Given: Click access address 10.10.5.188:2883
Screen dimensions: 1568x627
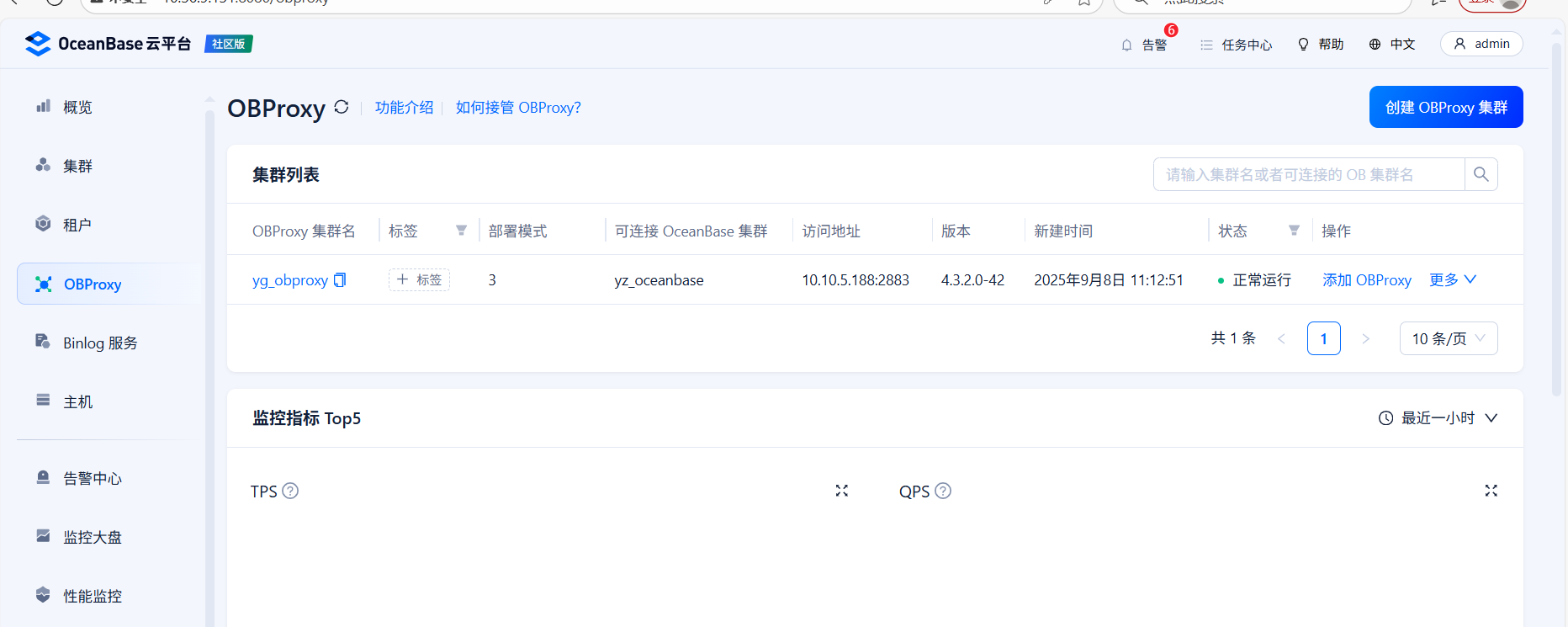Looking at the screenshot, I should tap(856, 280).
